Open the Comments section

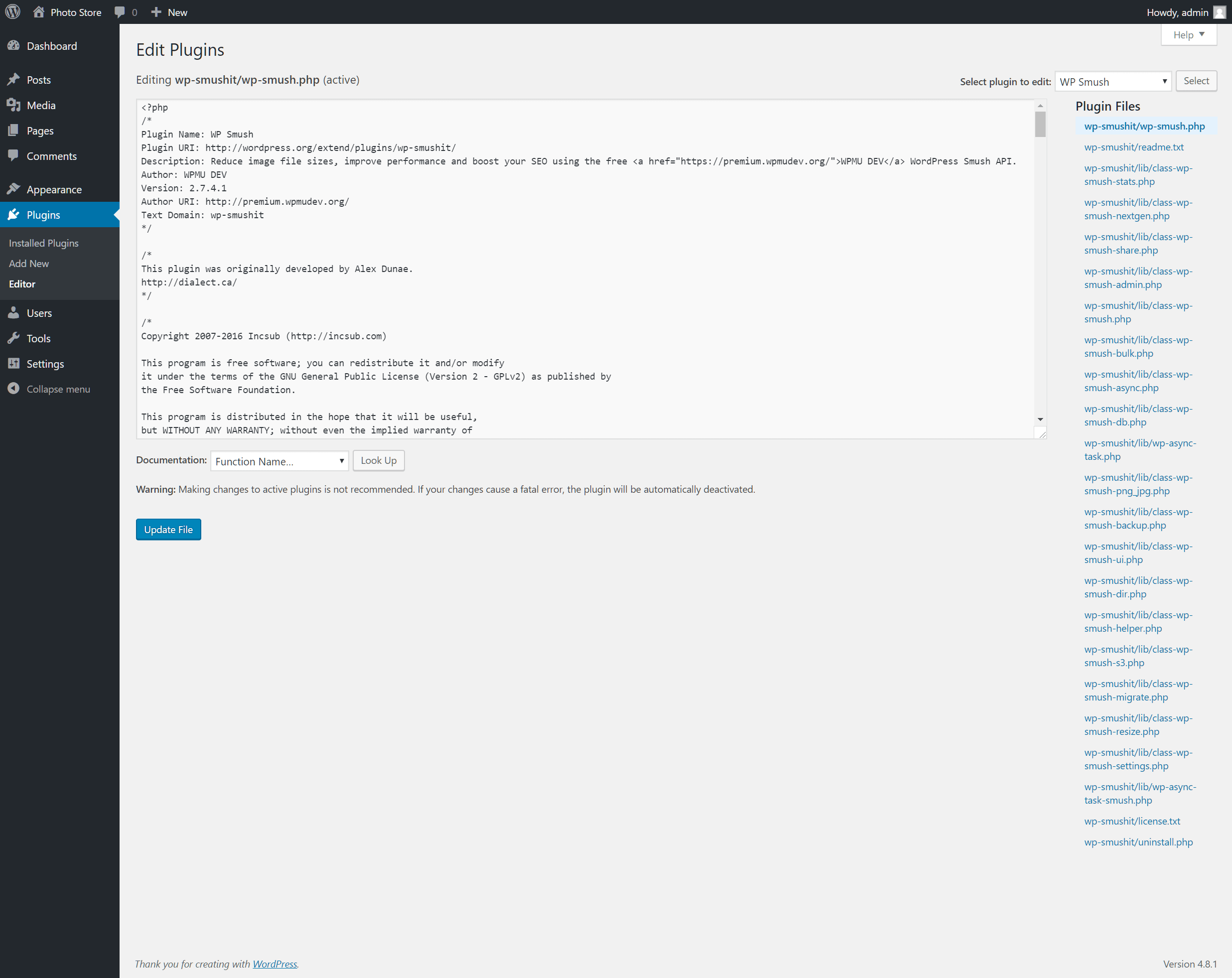coord(52,155)
